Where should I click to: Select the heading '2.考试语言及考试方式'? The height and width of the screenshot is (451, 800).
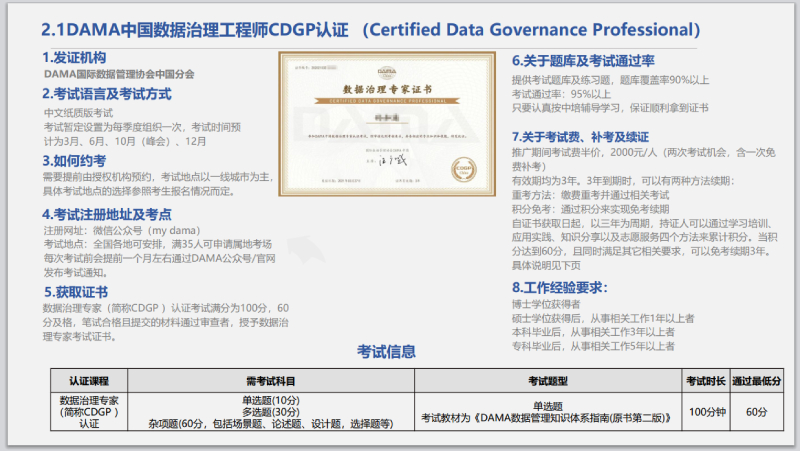tap(107, 94)
